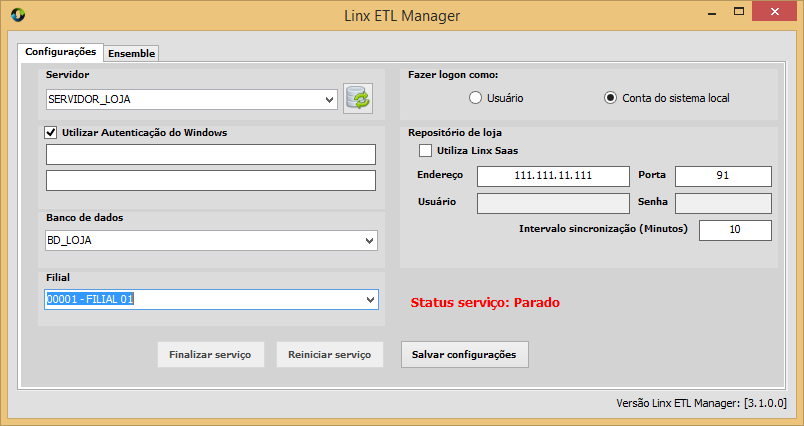The height and width of the screenshot is (426, 804).
Task: Focus the Endereço field 111.111.11.111
Action: [553, 176]
